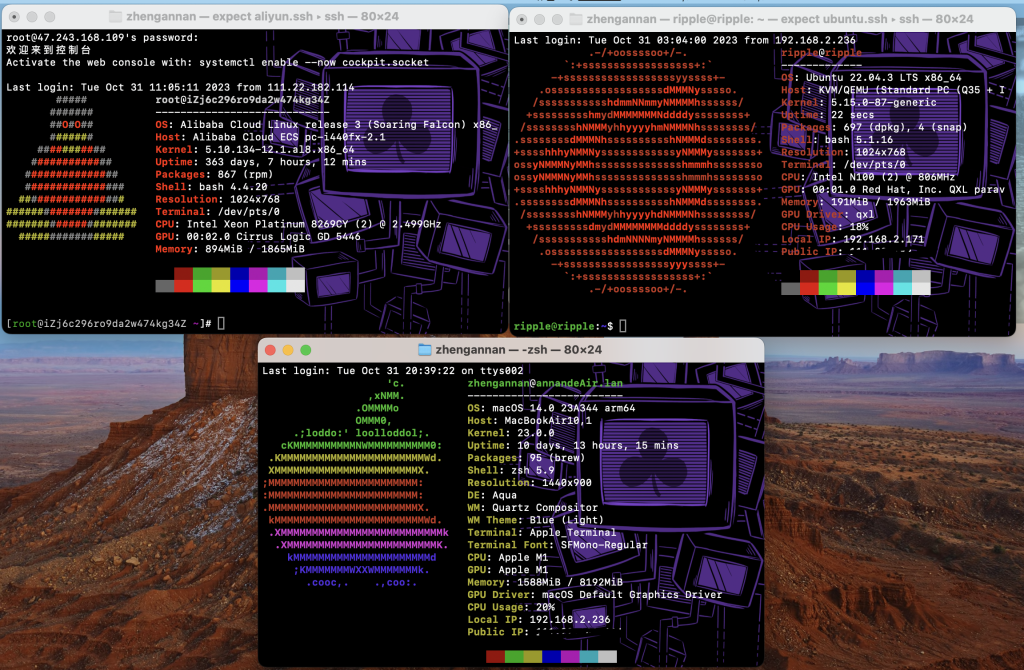Focus the aliyun.ssh window by its title text
The height and width of the screenshot is (670, 1024).
click(x=263, y=16)
